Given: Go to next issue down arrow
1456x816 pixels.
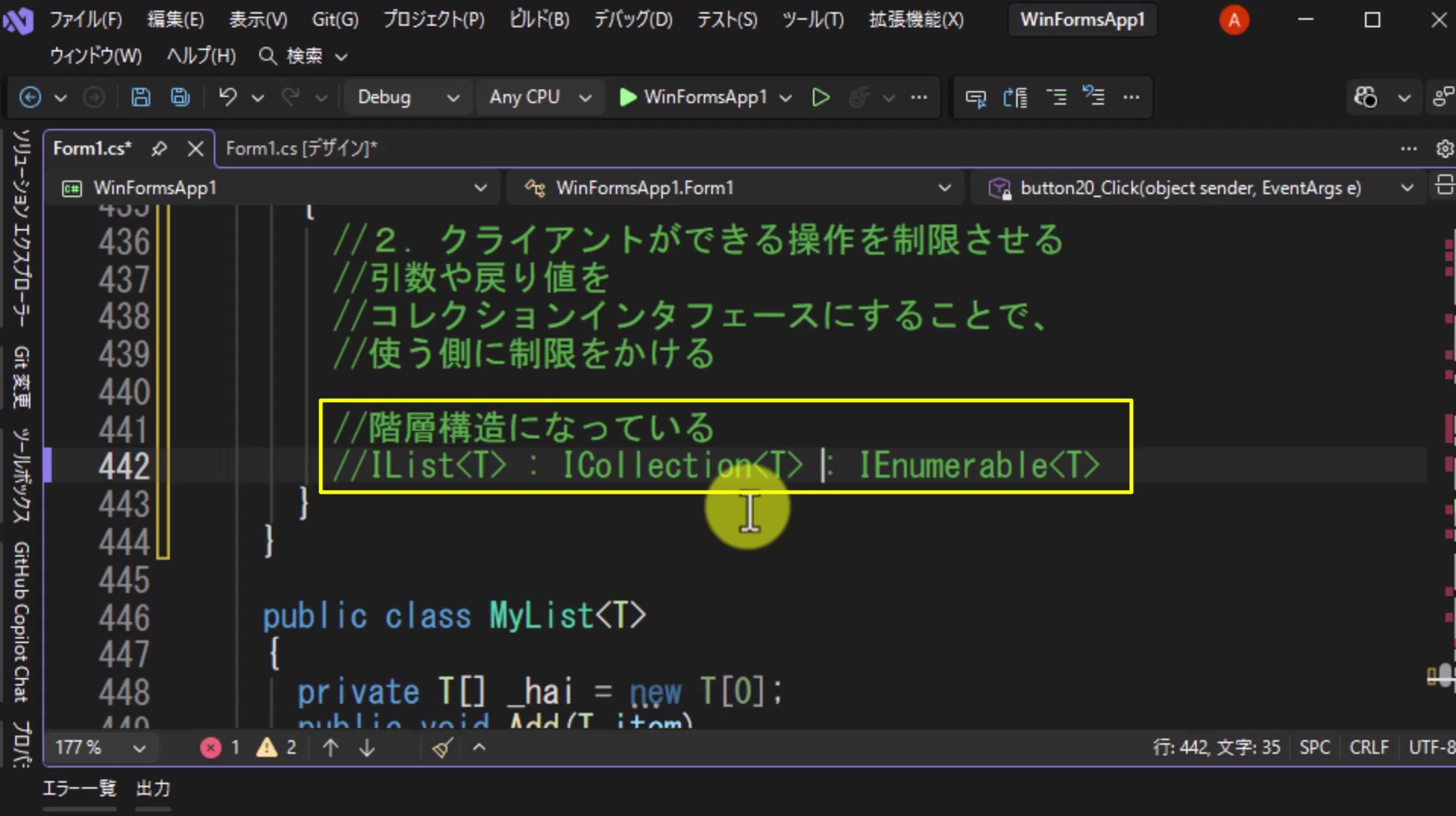Looking at the screenshot, I should (367, 748).
